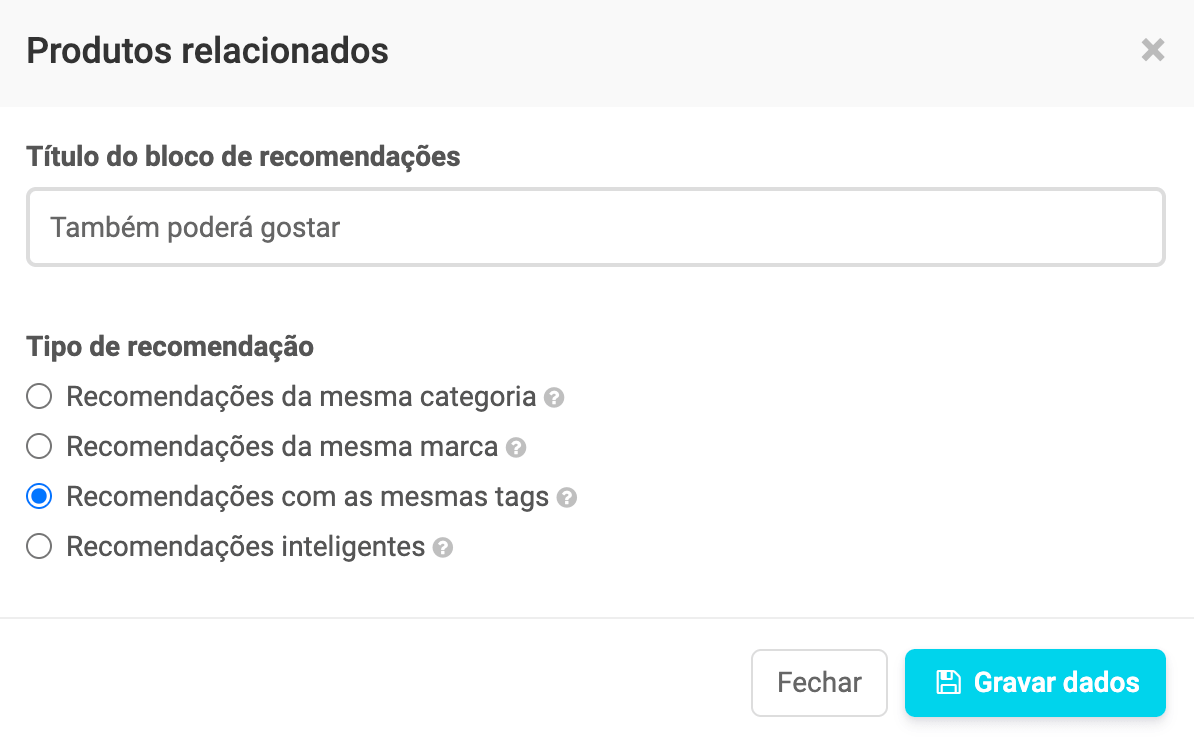Screen dimensions: 1194x742
Task: Choose the Recomendações inteligentes option
Action: [x=38, y=546]
